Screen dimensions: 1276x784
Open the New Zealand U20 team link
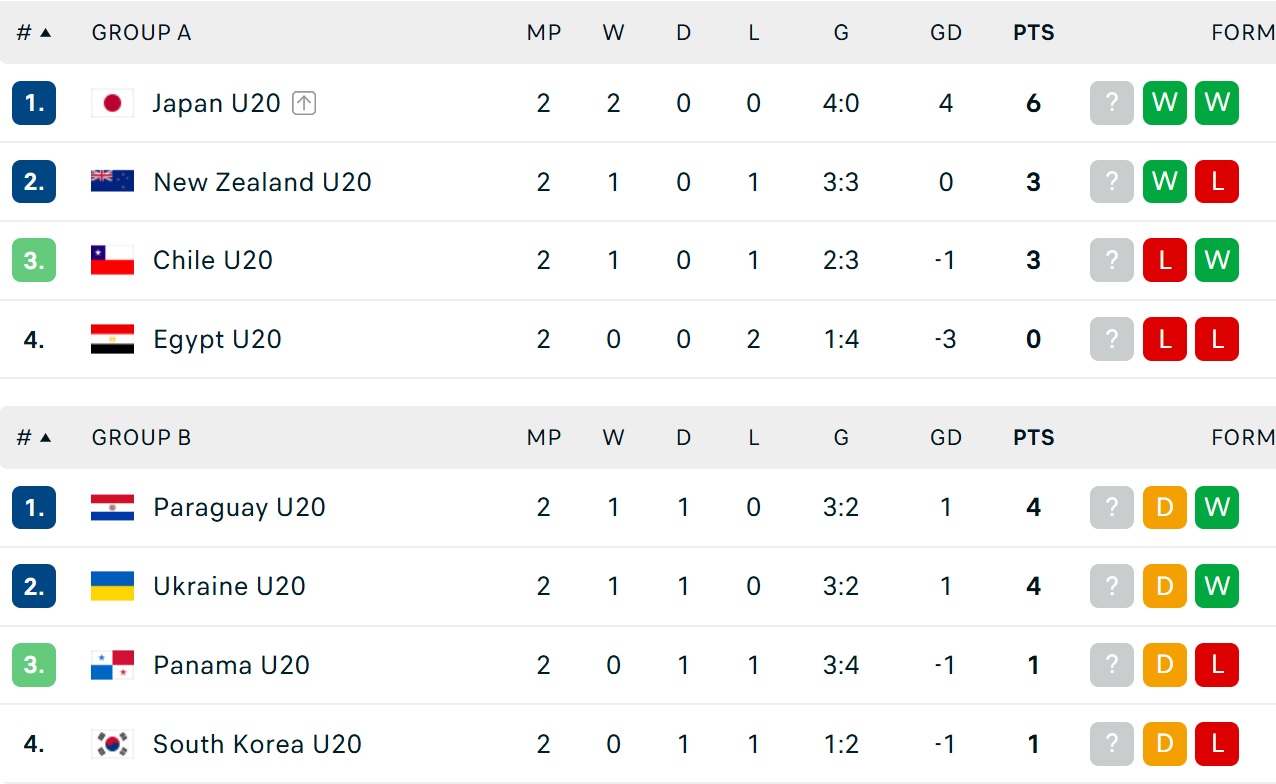[x=262, y=182]
